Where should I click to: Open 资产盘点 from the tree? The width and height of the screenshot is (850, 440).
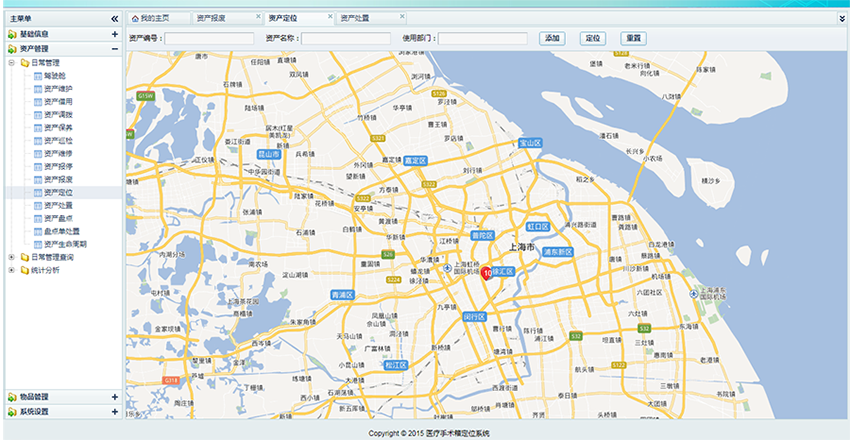click(58, 219)
